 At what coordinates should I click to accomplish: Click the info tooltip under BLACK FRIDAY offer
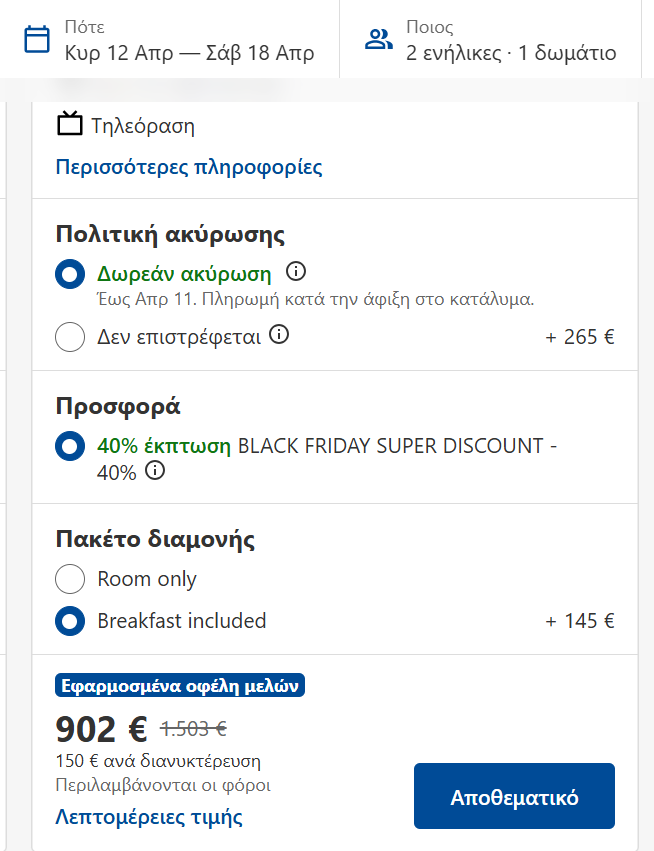(x=156, y=472)
